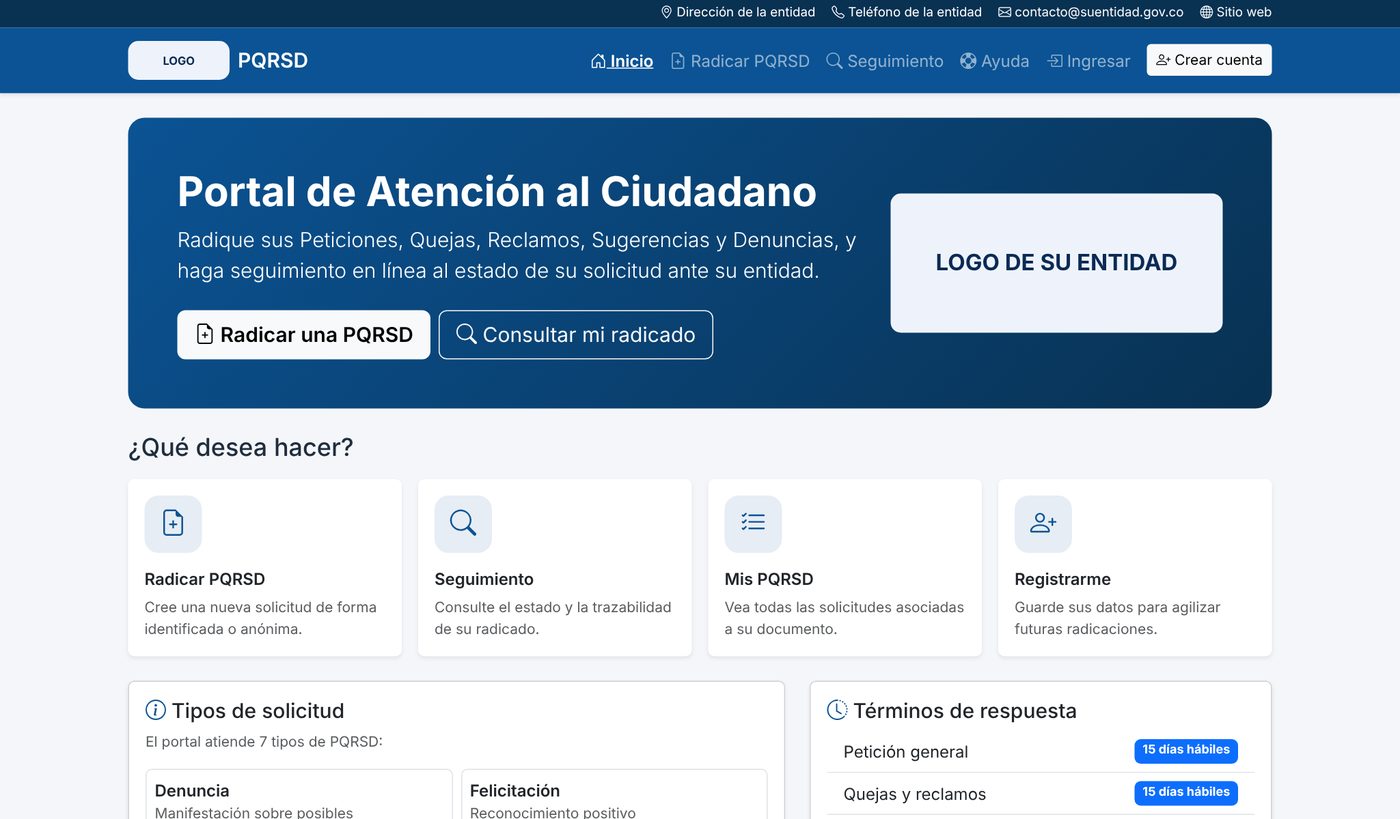Click the Denuncia request type box
This screenshot has height=819, width=1400.
tap(299, 795)
